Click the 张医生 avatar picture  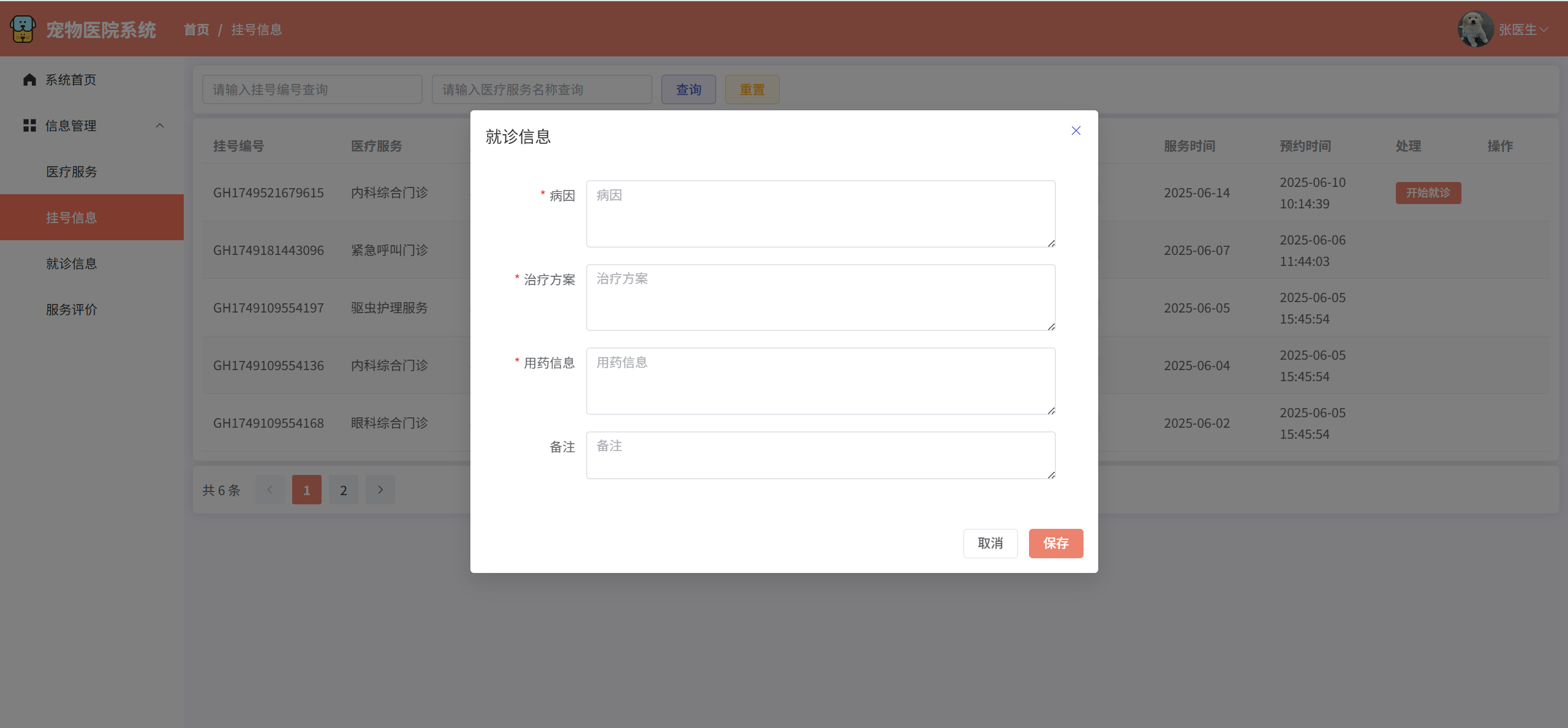pyautogui.click(x=1475, y=29)
